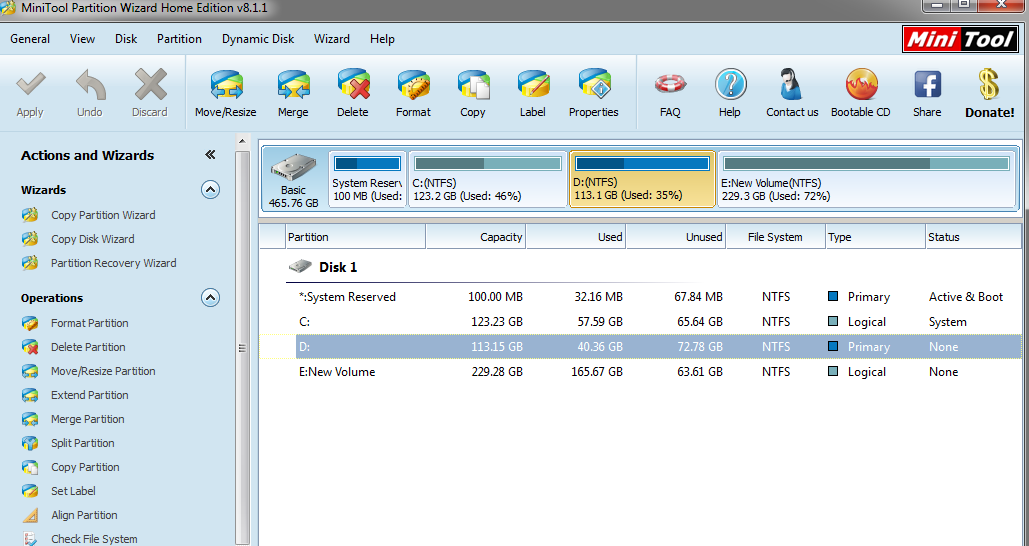Click the Copy toolbar icon
Viewport: 1029px width, 546px height.
(473, 85)
